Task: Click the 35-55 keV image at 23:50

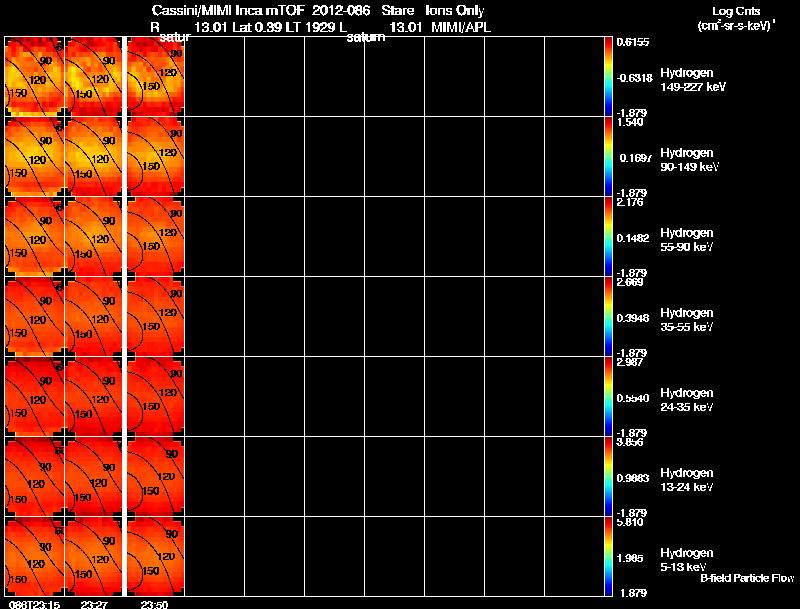Action: (156, 317)
